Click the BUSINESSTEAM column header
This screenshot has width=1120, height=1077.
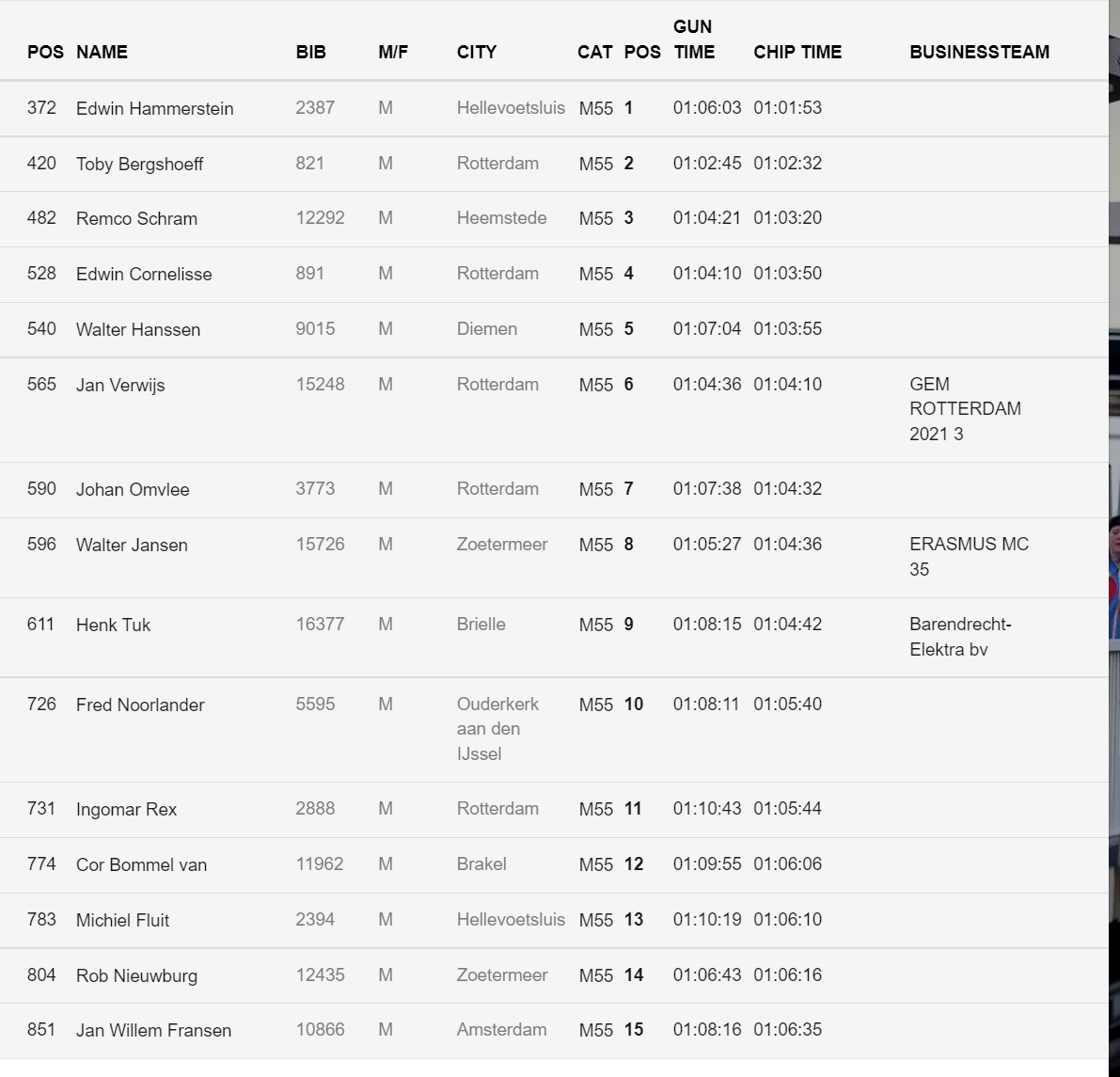pyautogui.click(x=979, y=52)
